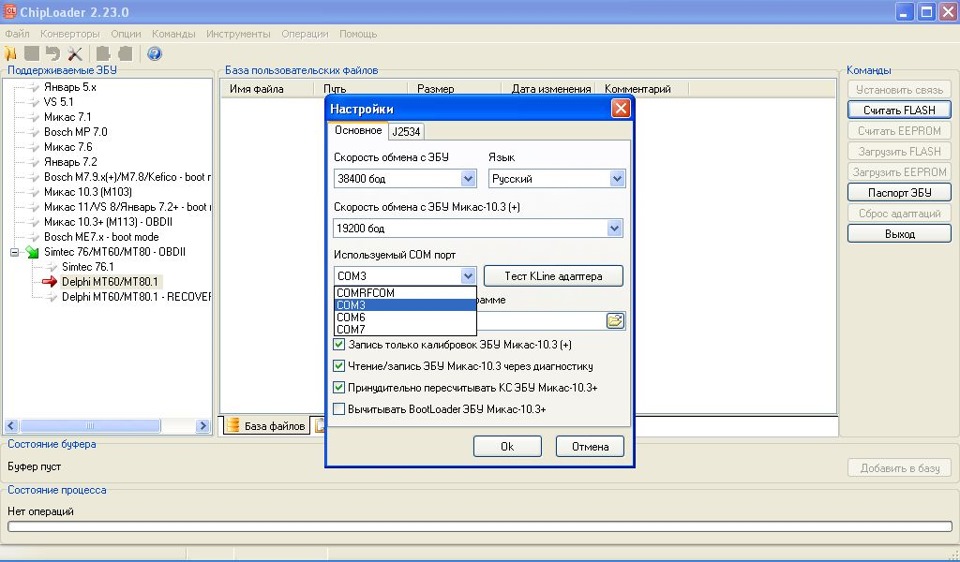Click the Паспорт ЭБУ button

coord(899,193)
